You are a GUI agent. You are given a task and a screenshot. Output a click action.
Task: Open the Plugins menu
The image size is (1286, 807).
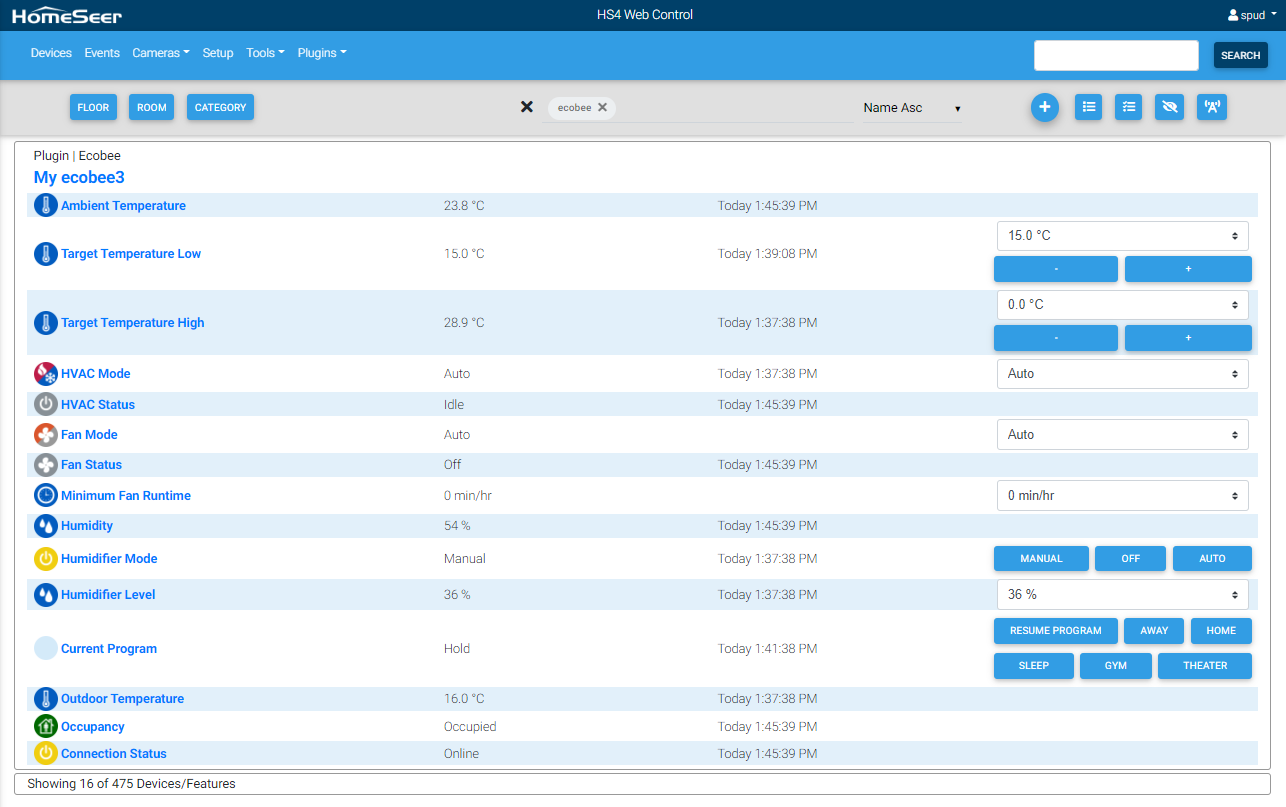(321, 53)
